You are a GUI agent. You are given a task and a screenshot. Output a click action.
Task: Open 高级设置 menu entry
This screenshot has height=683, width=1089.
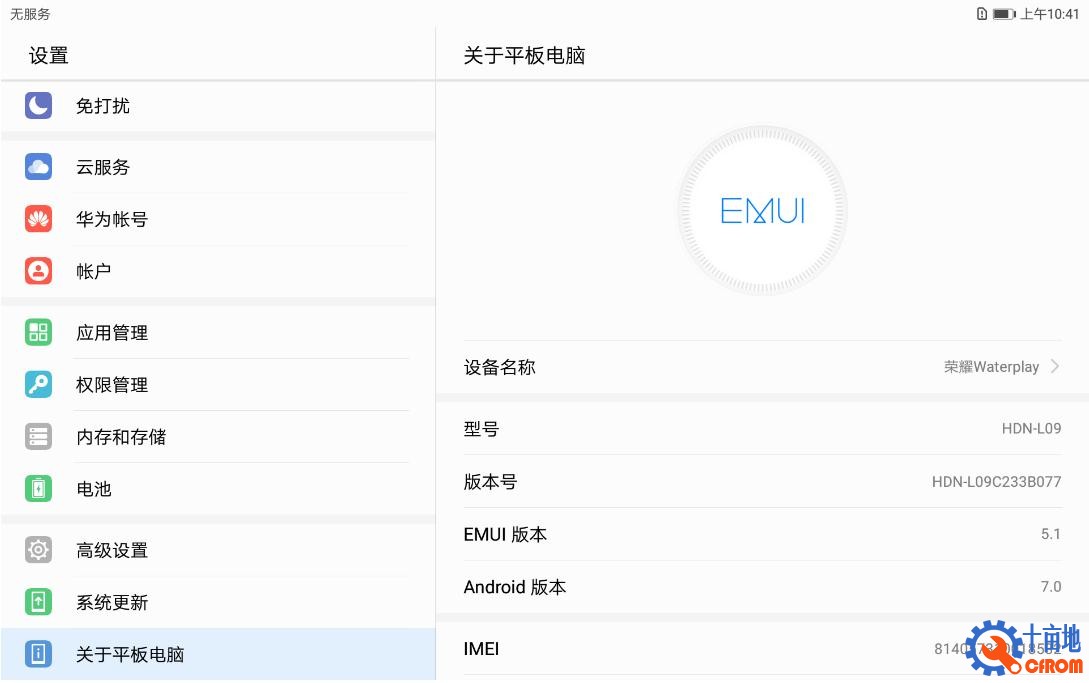(112, 550)
